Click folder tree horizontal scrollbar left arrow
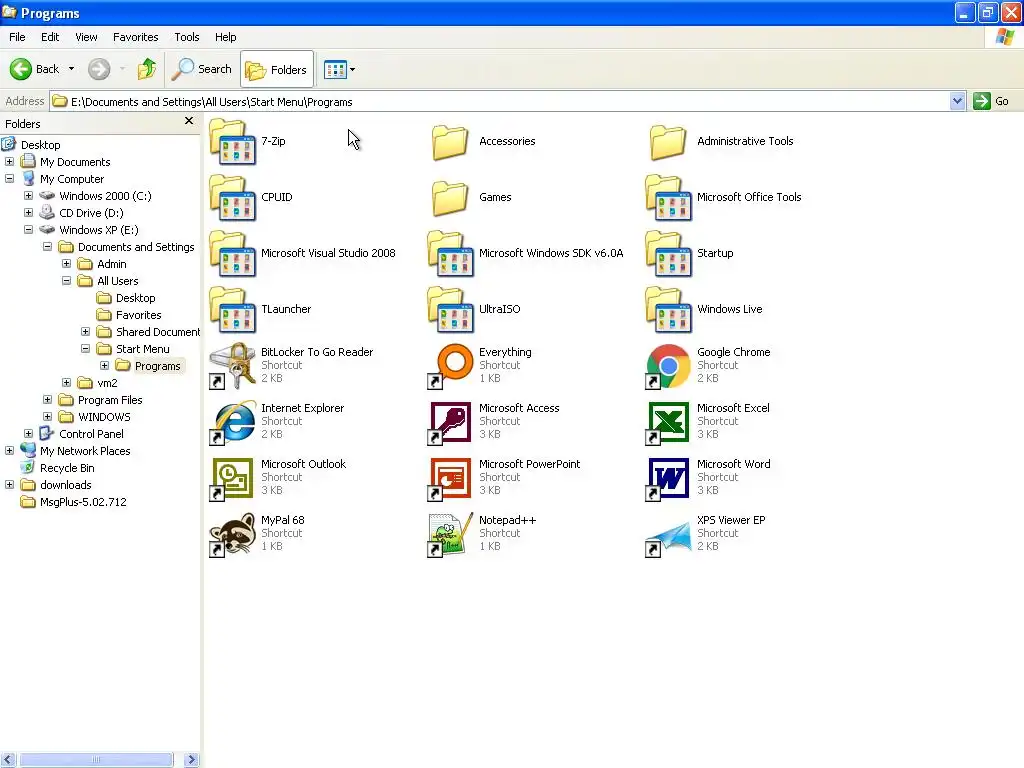The height and width of the screenshot is (768, 1024). tap(8, 760)
